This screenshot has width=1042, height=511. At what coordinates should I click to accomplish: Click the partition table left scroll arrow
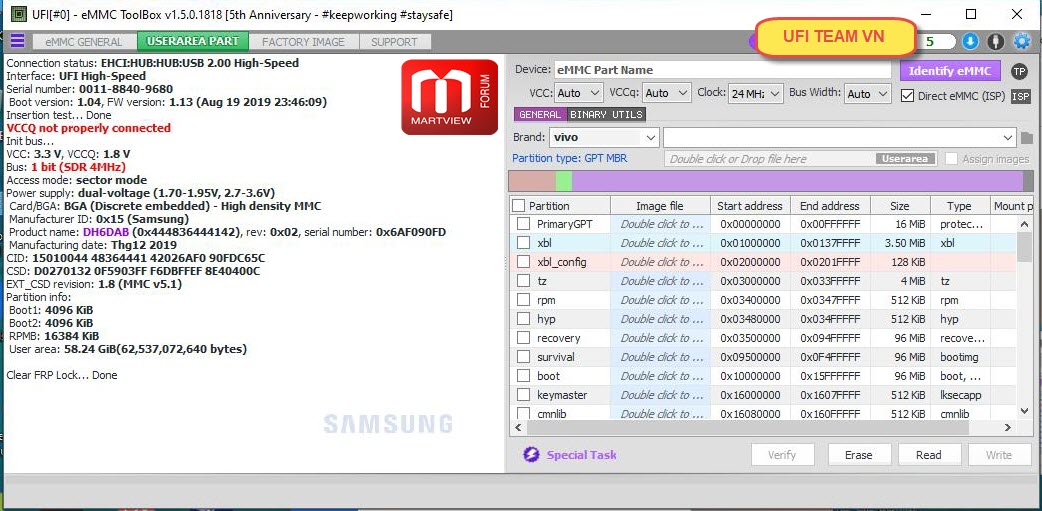click(x=518, y=428)
